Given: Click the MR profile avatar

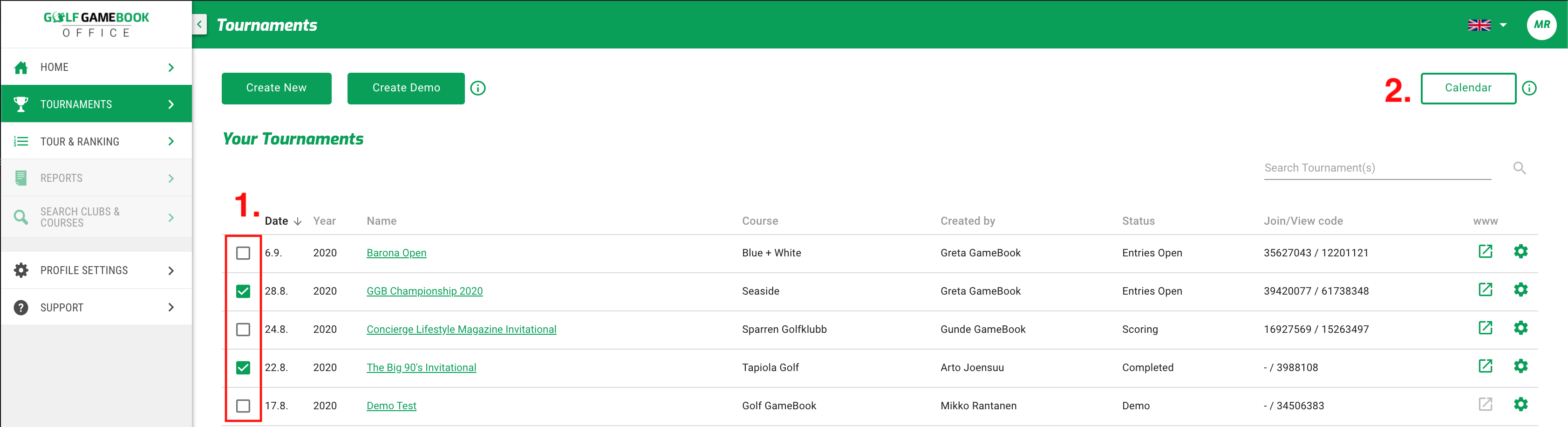Looking at the screenshot, I should click(x=1541, y=25).
